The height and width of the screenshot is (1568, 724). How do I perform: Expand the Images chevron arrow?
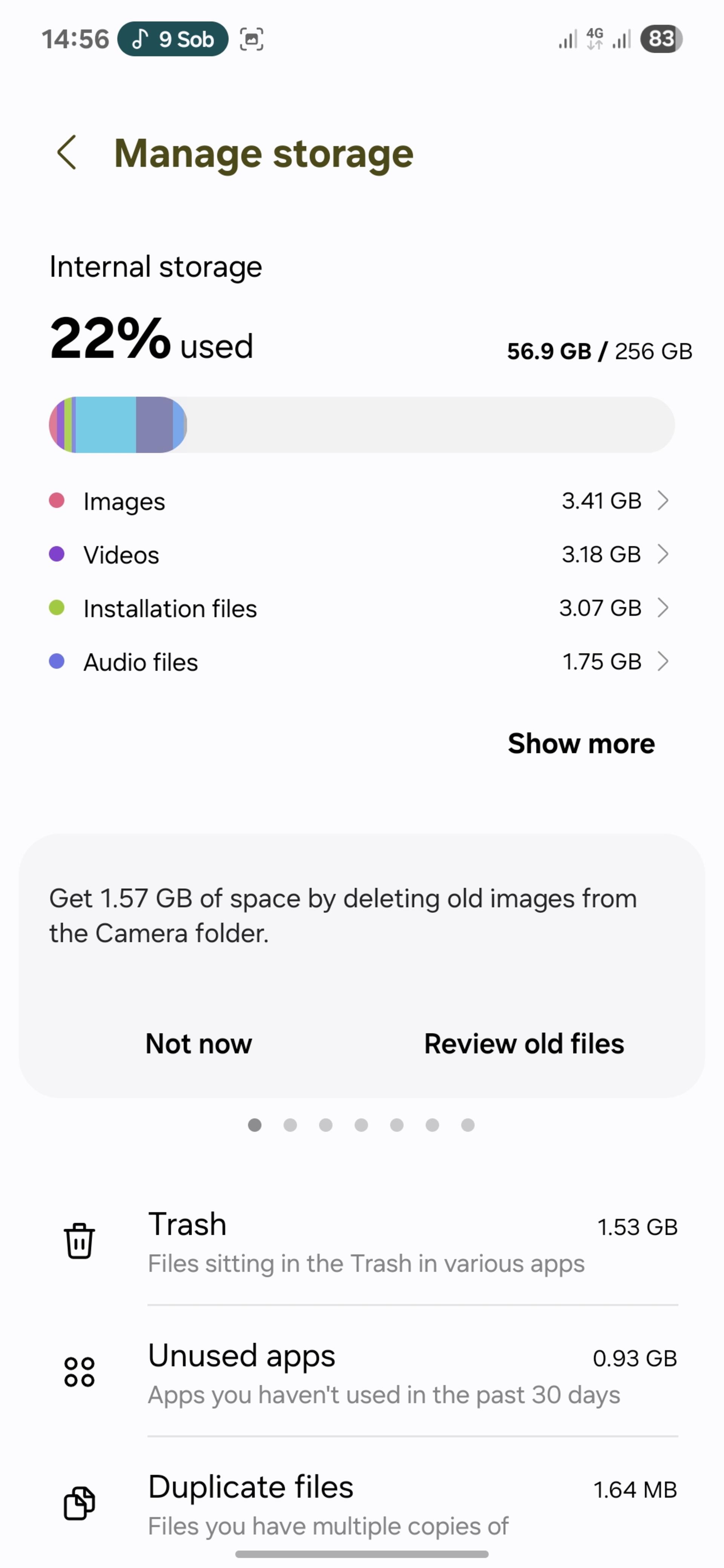[663, 500]
